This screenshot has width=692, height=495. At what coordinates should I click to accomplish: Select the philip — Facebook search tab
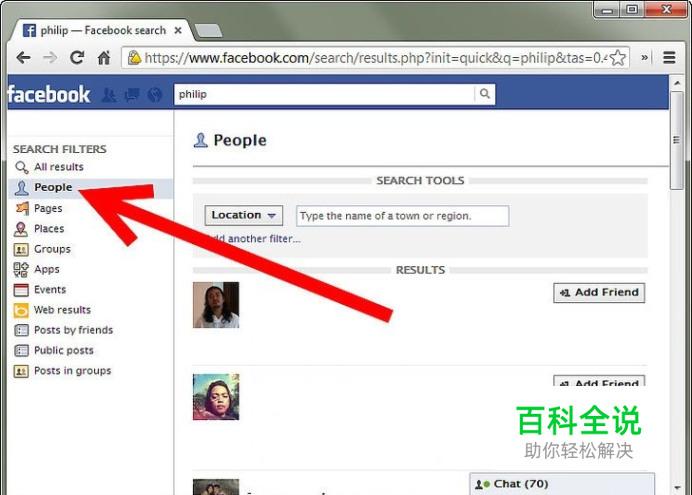click(x=102, y=30)
